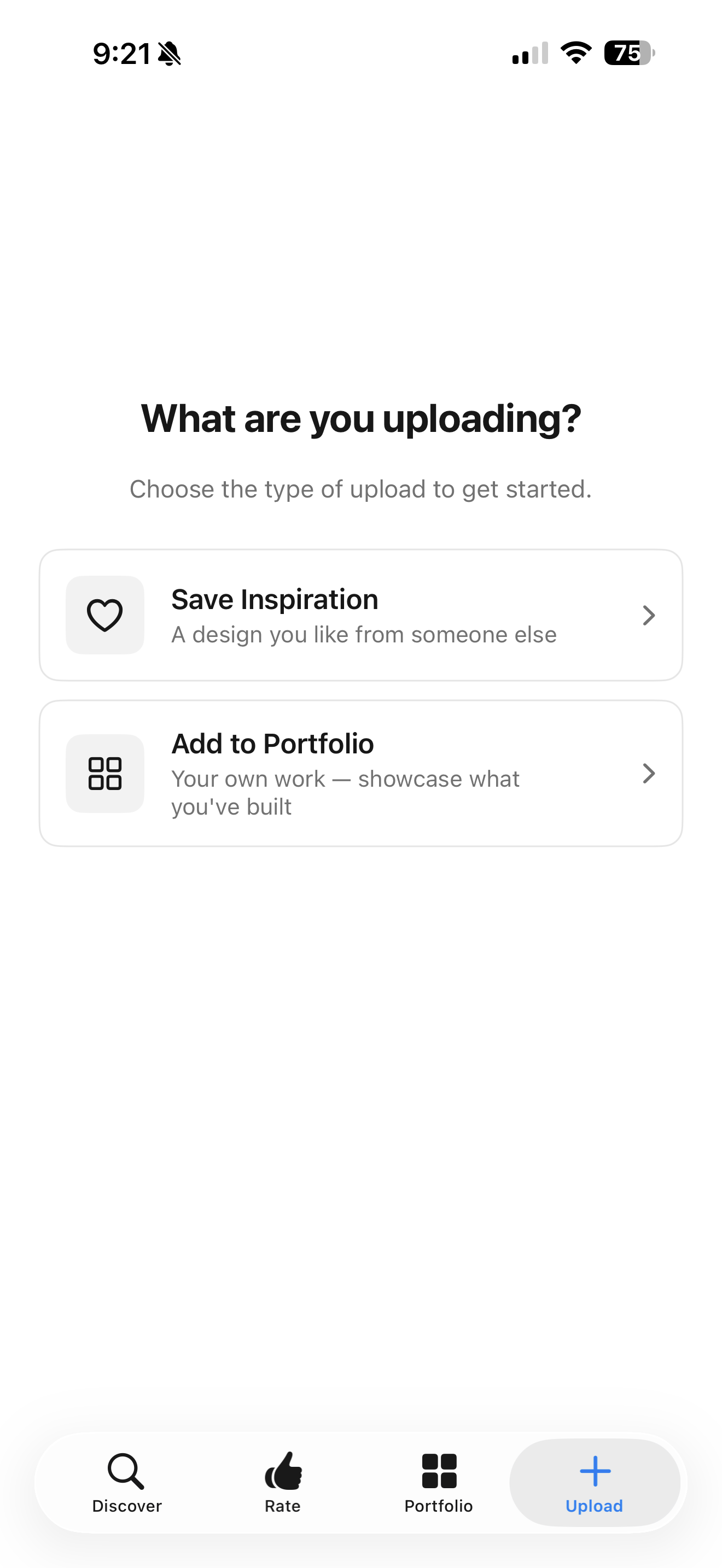Switch to the Rate tab label
The image size is (722, 1568).
[282, 1506]
